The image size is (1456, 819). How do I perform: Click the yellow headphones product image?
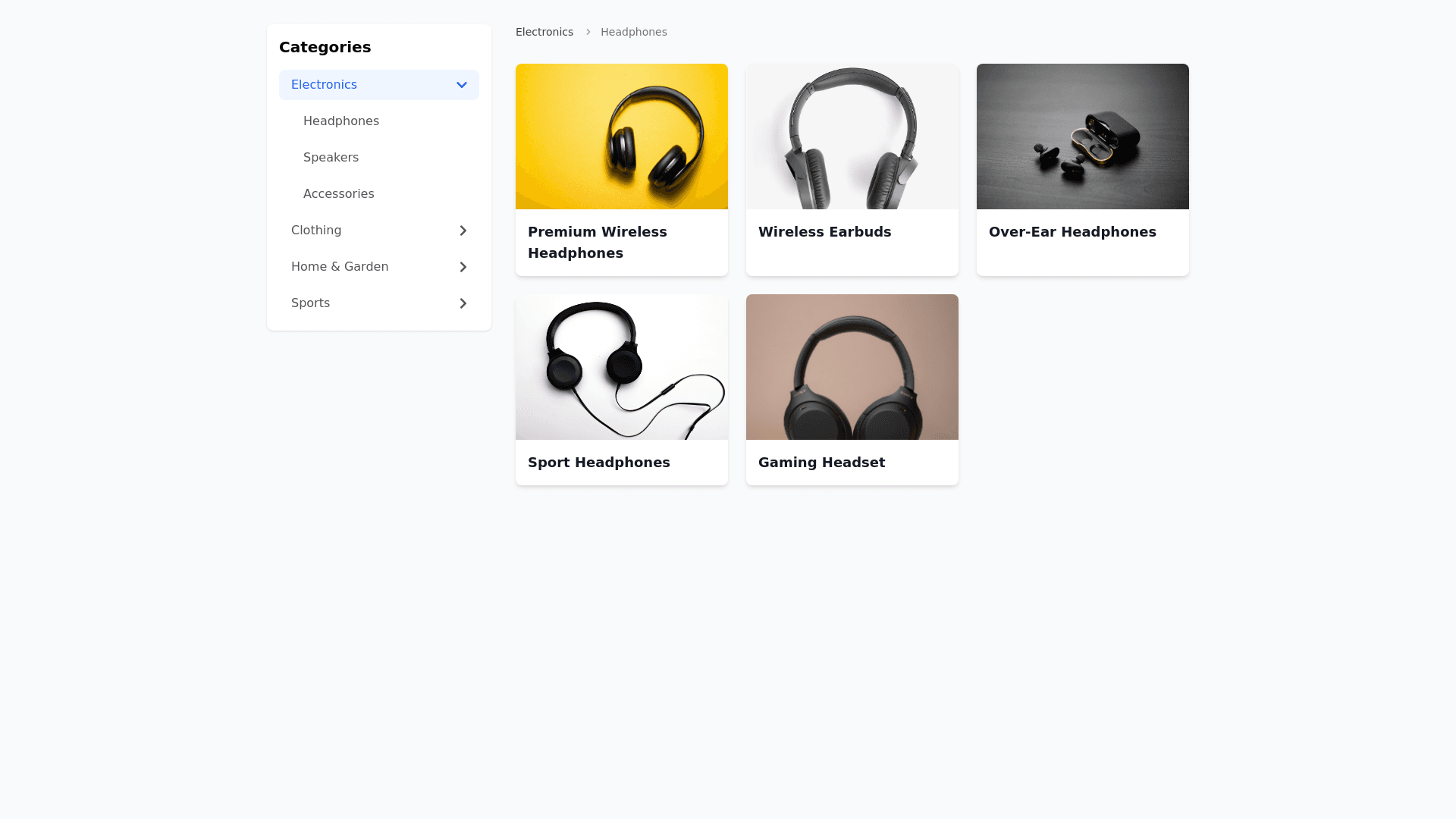pos(621,136)
